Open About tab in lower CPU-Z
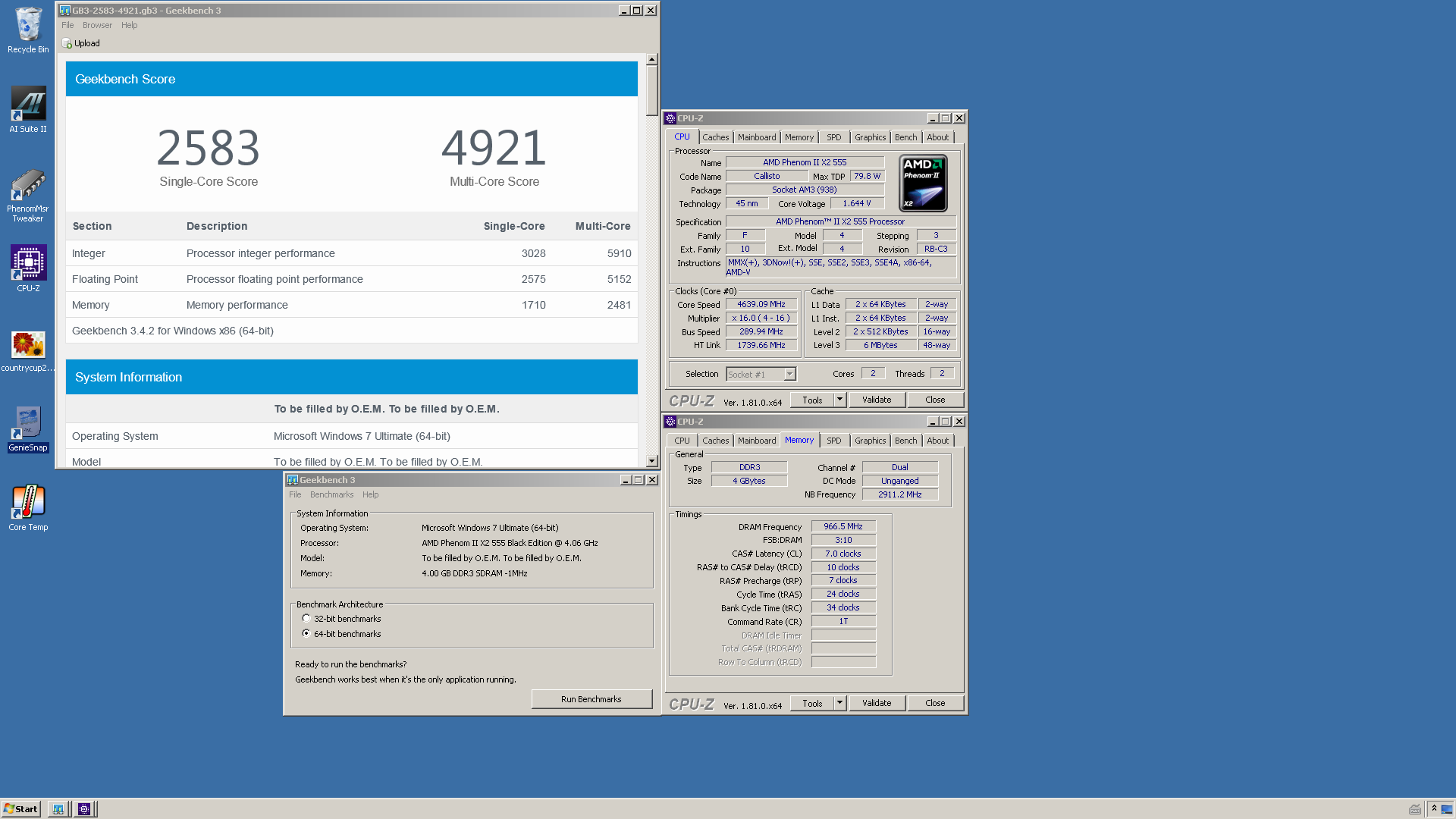 937,441
